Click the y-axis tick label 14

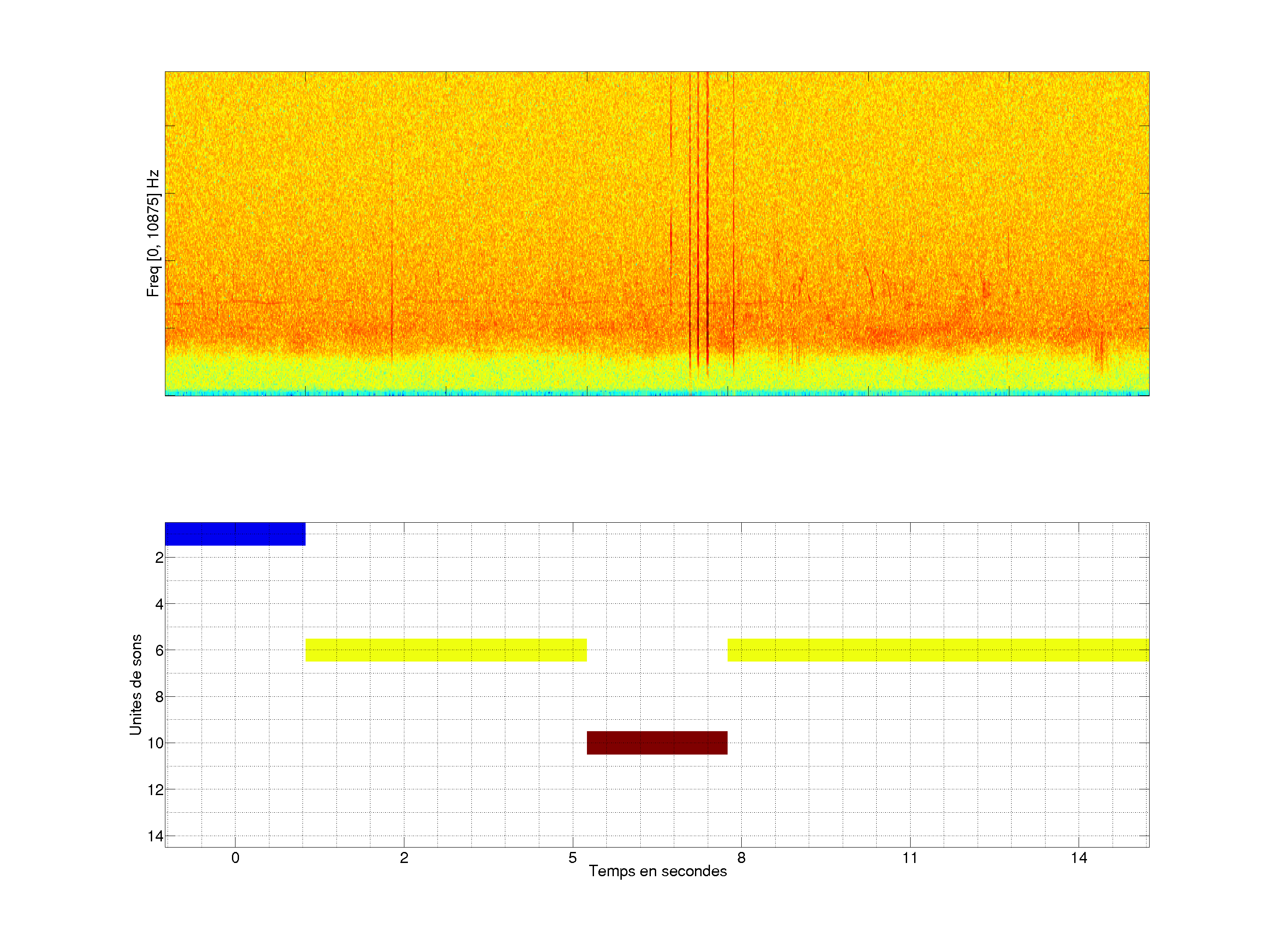pyautogui.click(x=156, y=836)
